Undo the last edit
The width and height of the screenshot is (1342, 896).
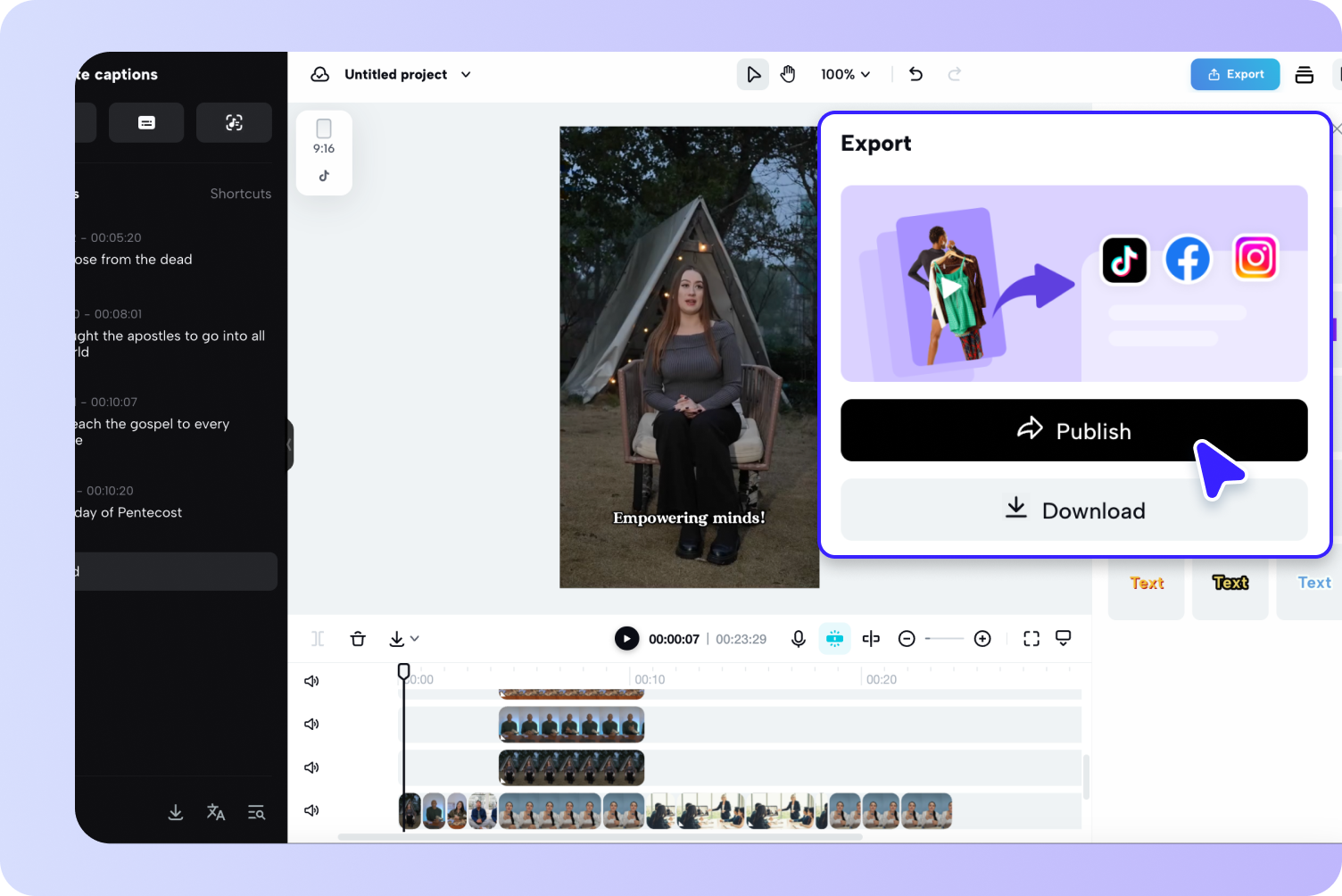[915, 74]
